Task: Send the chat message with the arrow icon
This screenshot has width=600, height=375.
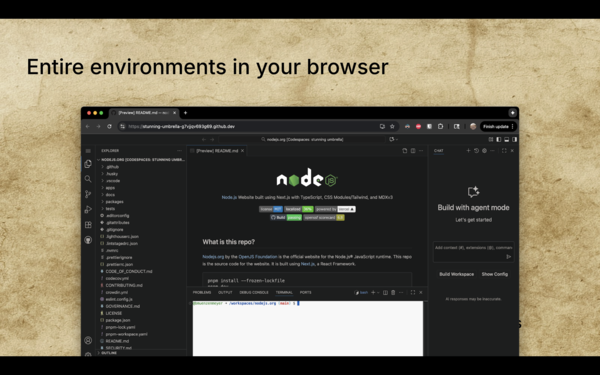Action: tap(509, 257)
